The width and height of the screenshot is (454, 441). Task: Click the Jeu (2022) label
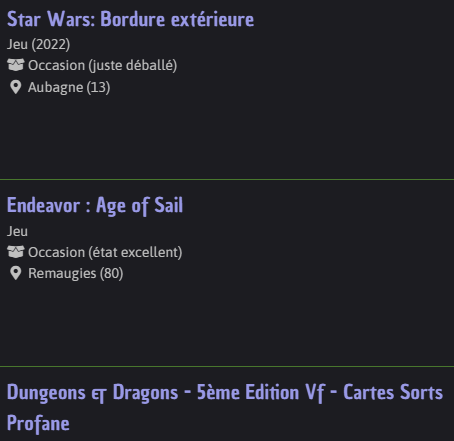click(39, 44)
